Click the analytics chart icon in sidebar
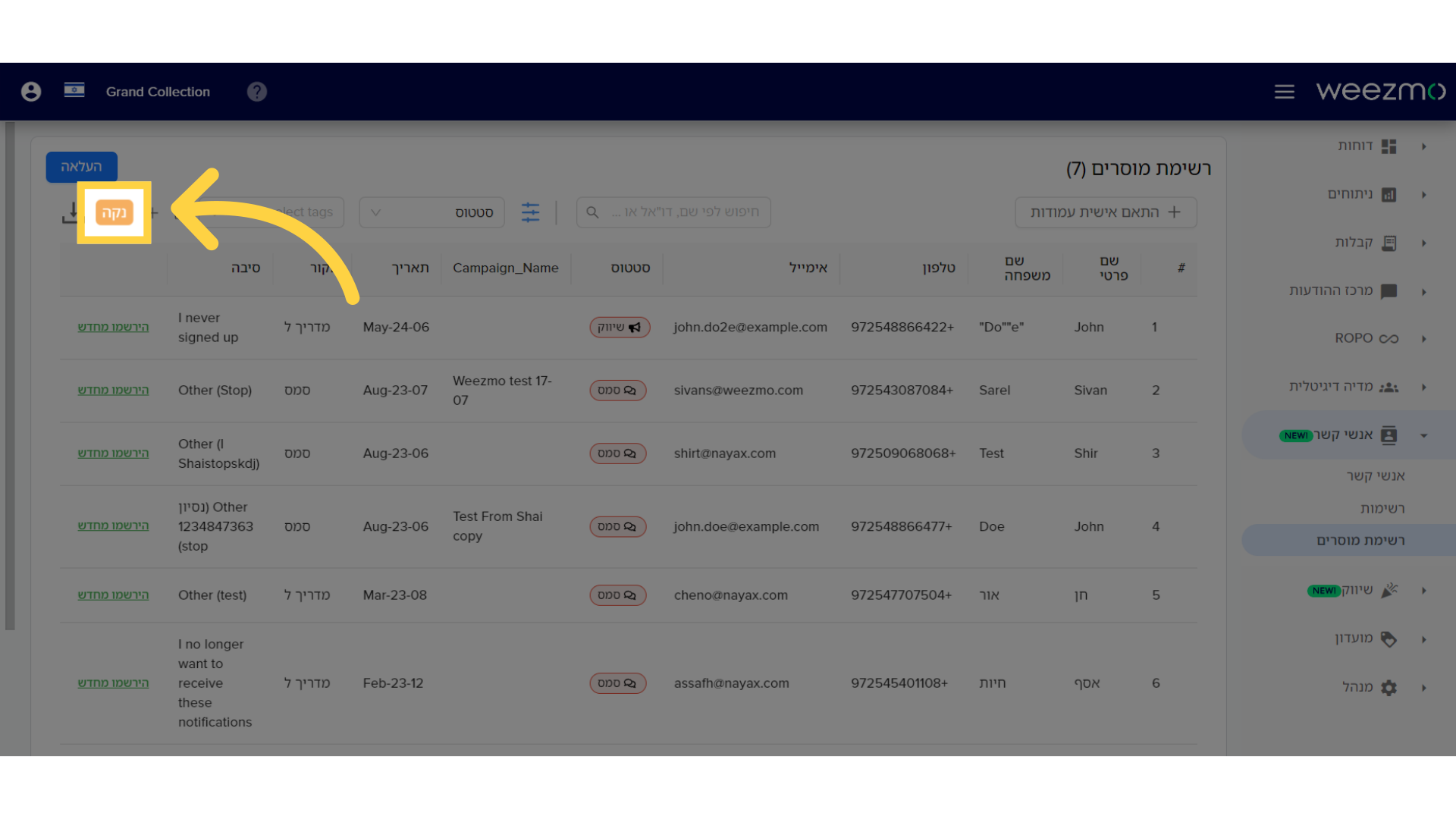Screen dimensions: 1456x819 [x=1389, y=195]
